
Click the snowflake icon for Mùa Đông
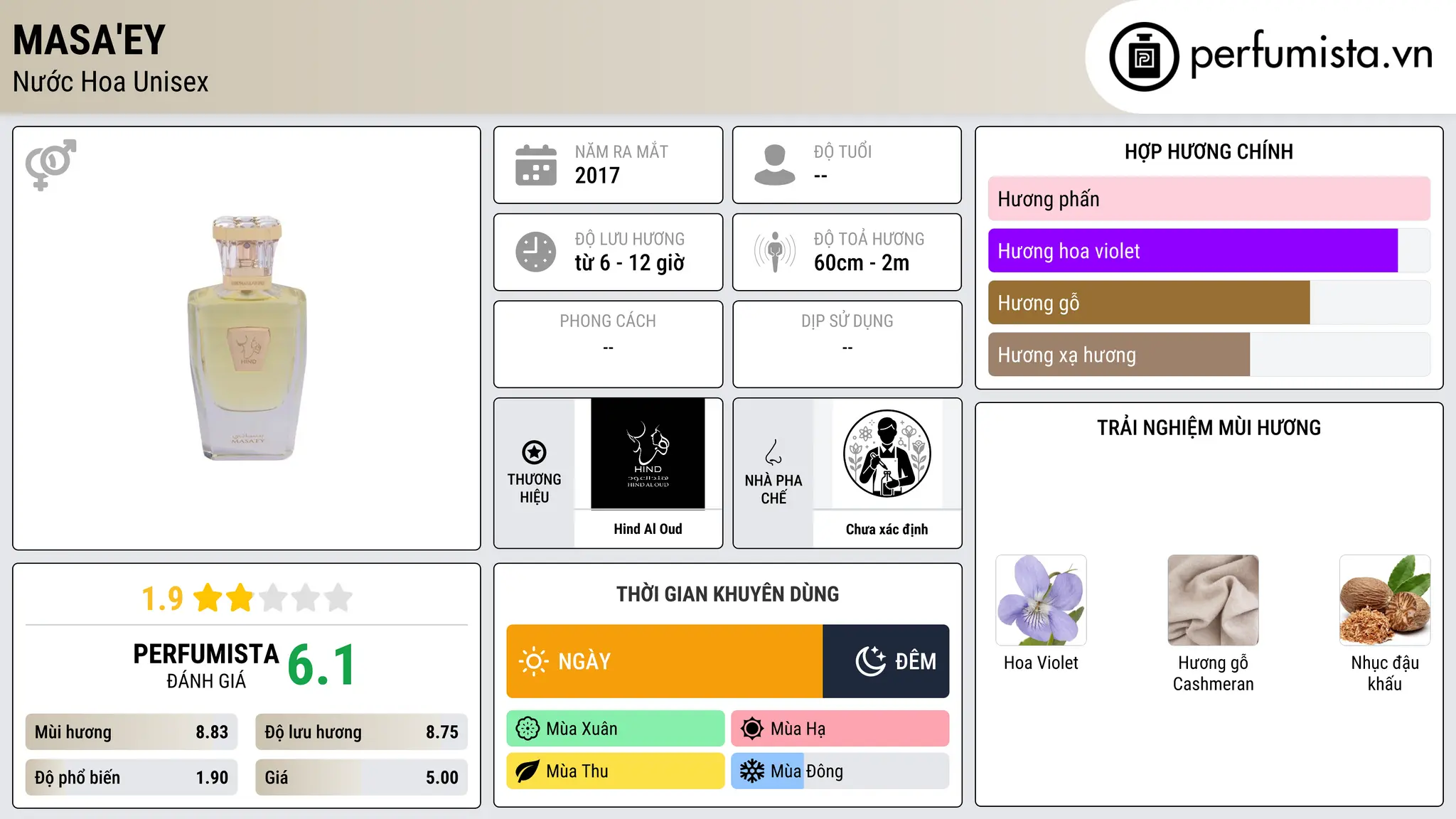pos(752,771)
